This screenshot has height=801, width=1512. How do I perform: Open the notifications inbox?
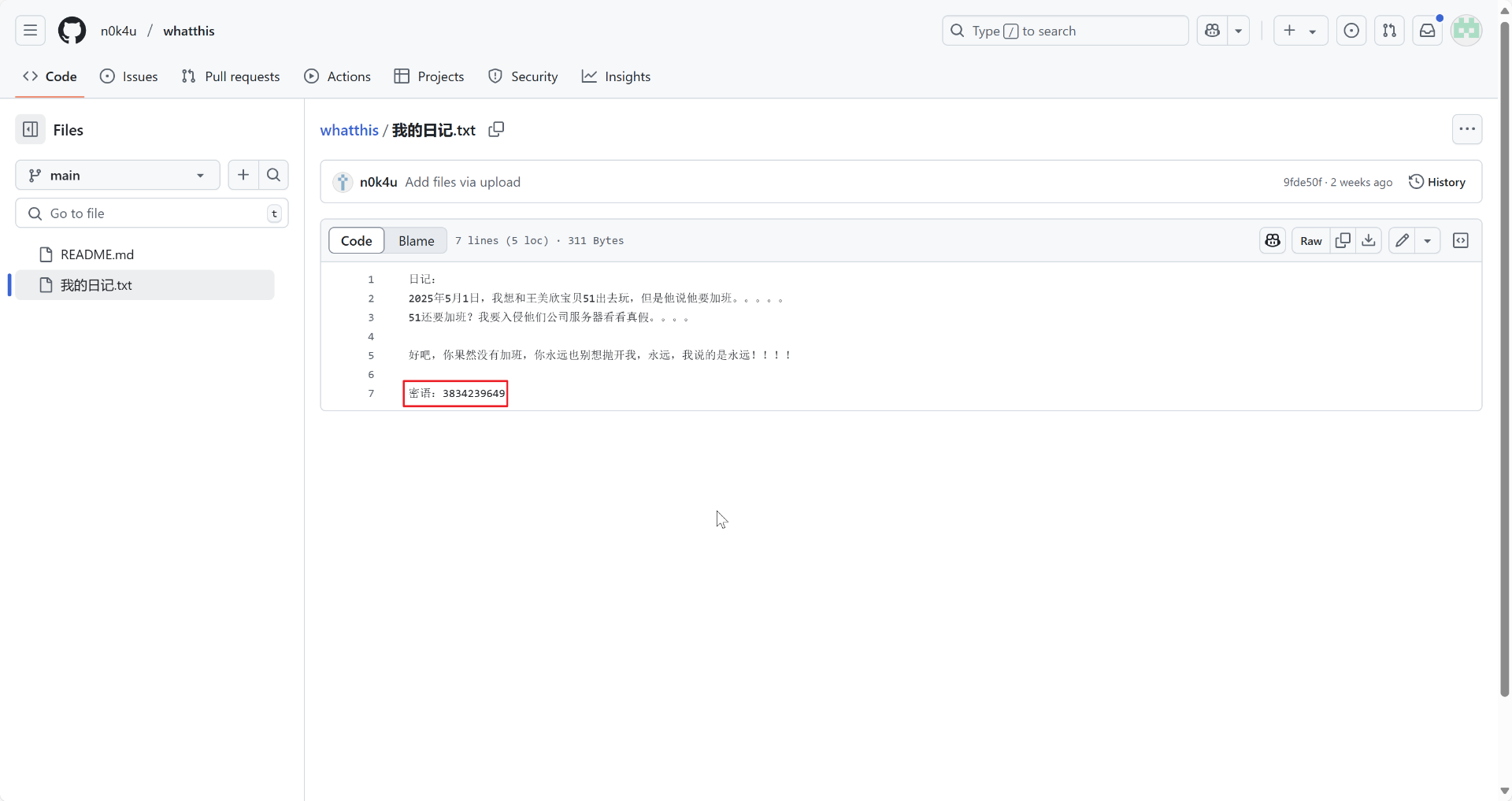pos(1427,31)
